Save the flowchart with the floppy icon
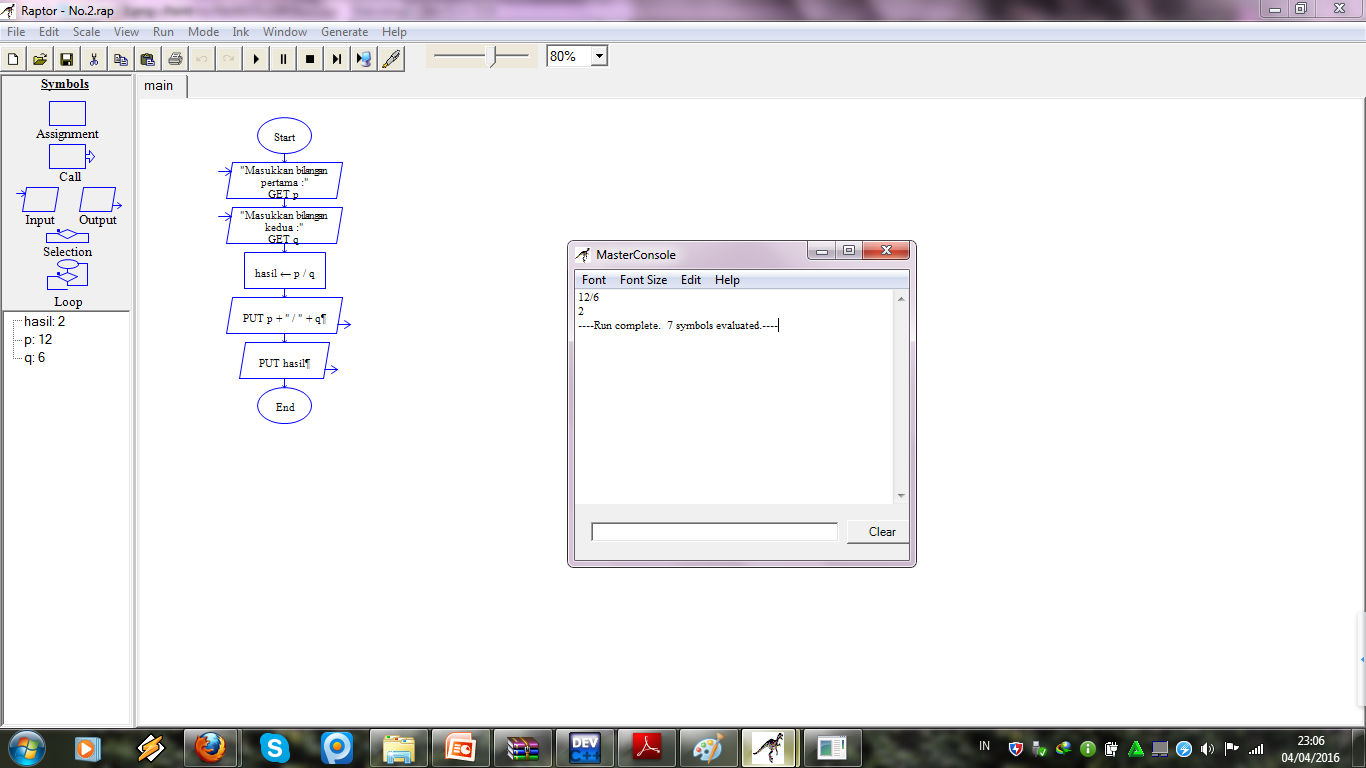Viewport: 1366px width, 768px height. (67, 59)
